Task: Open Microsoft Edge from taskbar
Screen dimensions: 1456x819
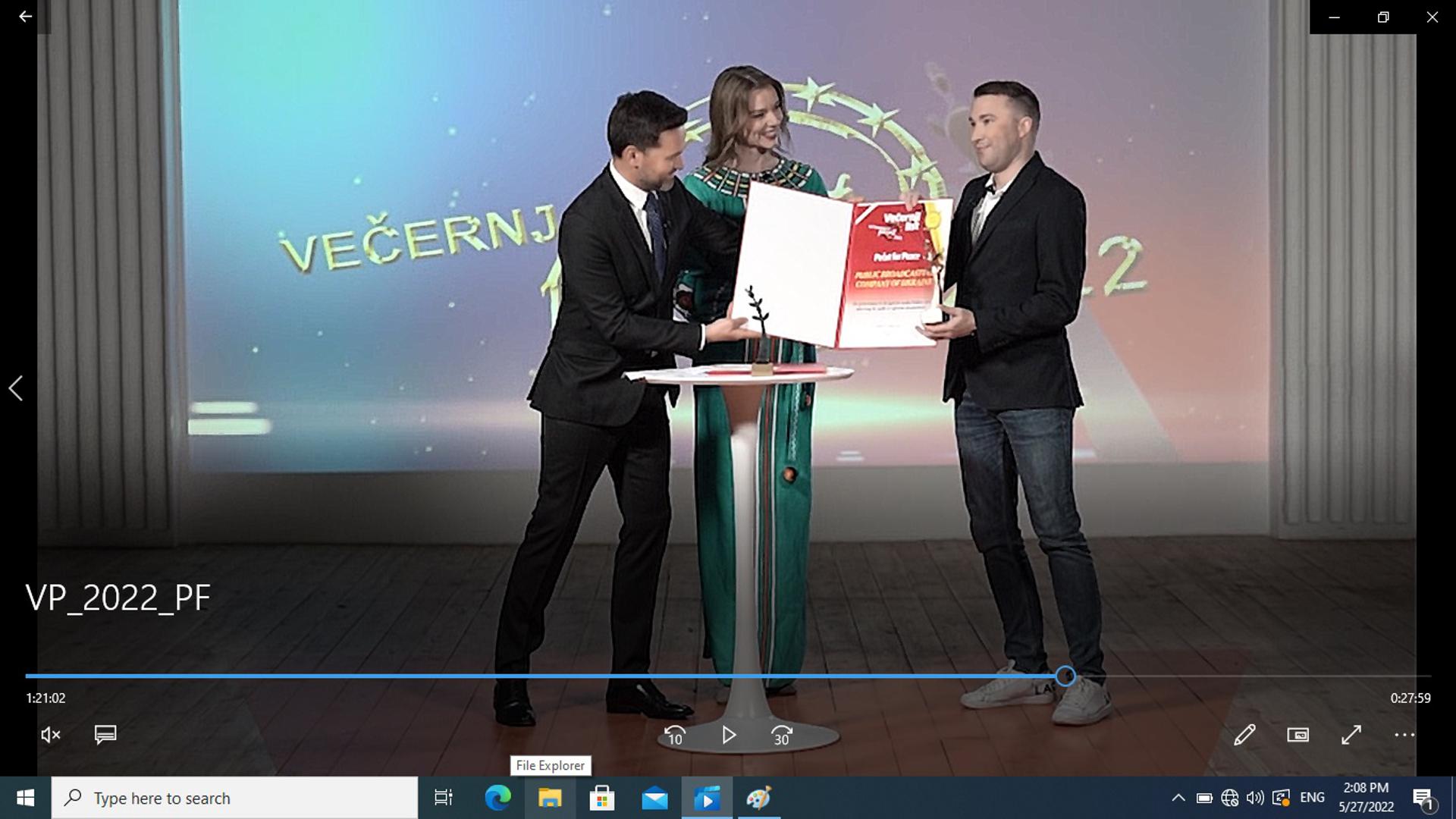Action: pyautogui.click(x=497, y=798)
